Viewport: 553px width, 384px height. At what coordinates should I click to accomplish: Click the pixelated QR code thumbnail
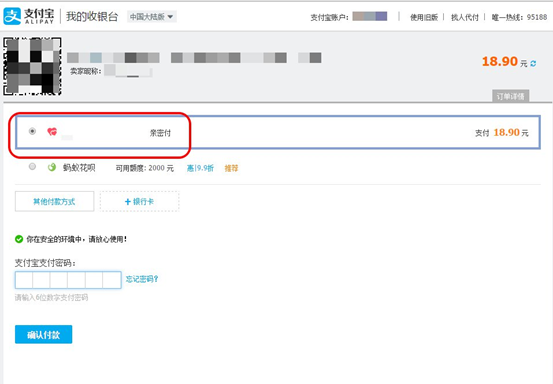(x=32, y=66)
